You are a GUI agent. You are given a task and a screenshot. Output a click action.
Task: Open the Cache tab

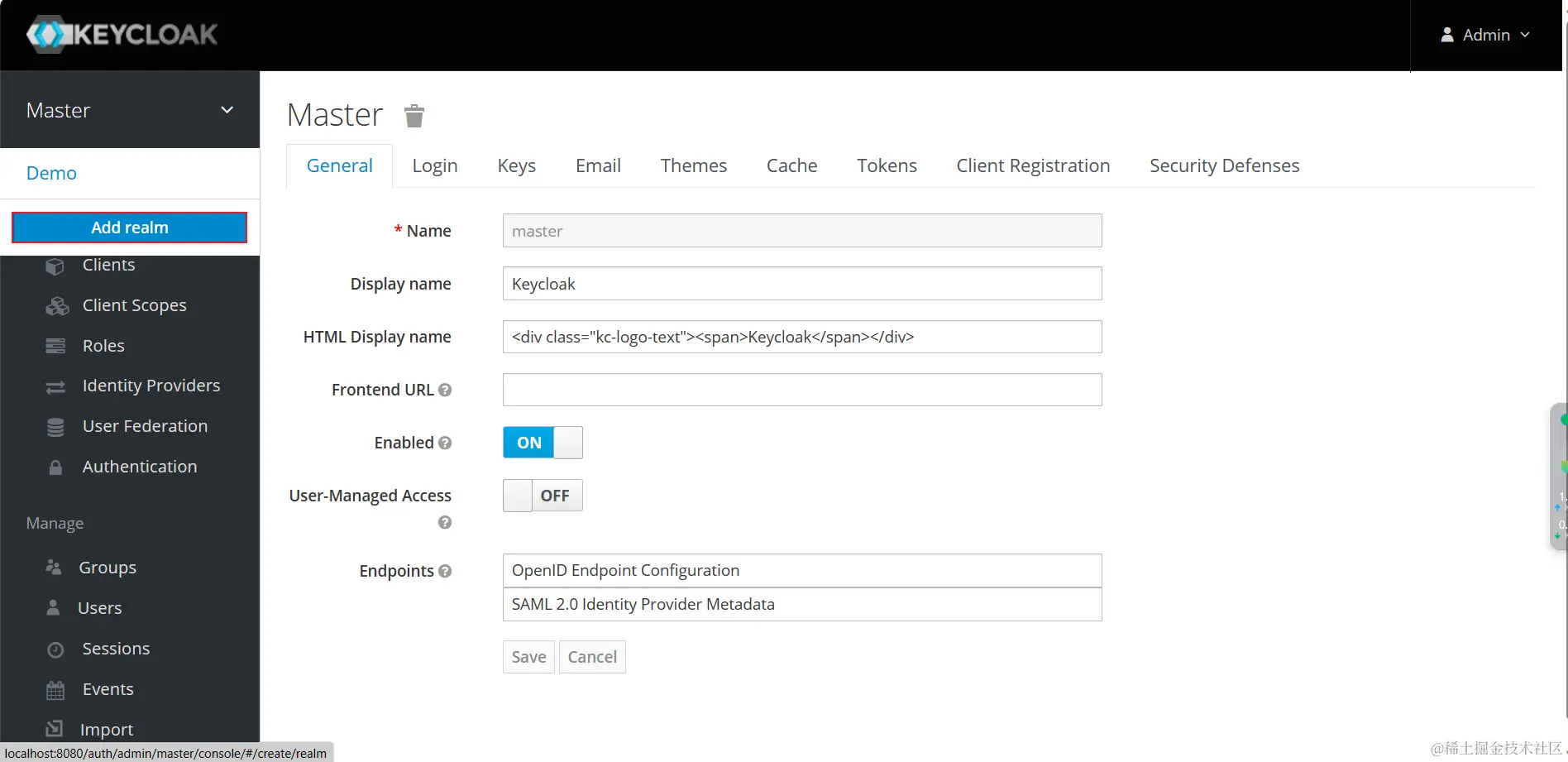[792, 165]
